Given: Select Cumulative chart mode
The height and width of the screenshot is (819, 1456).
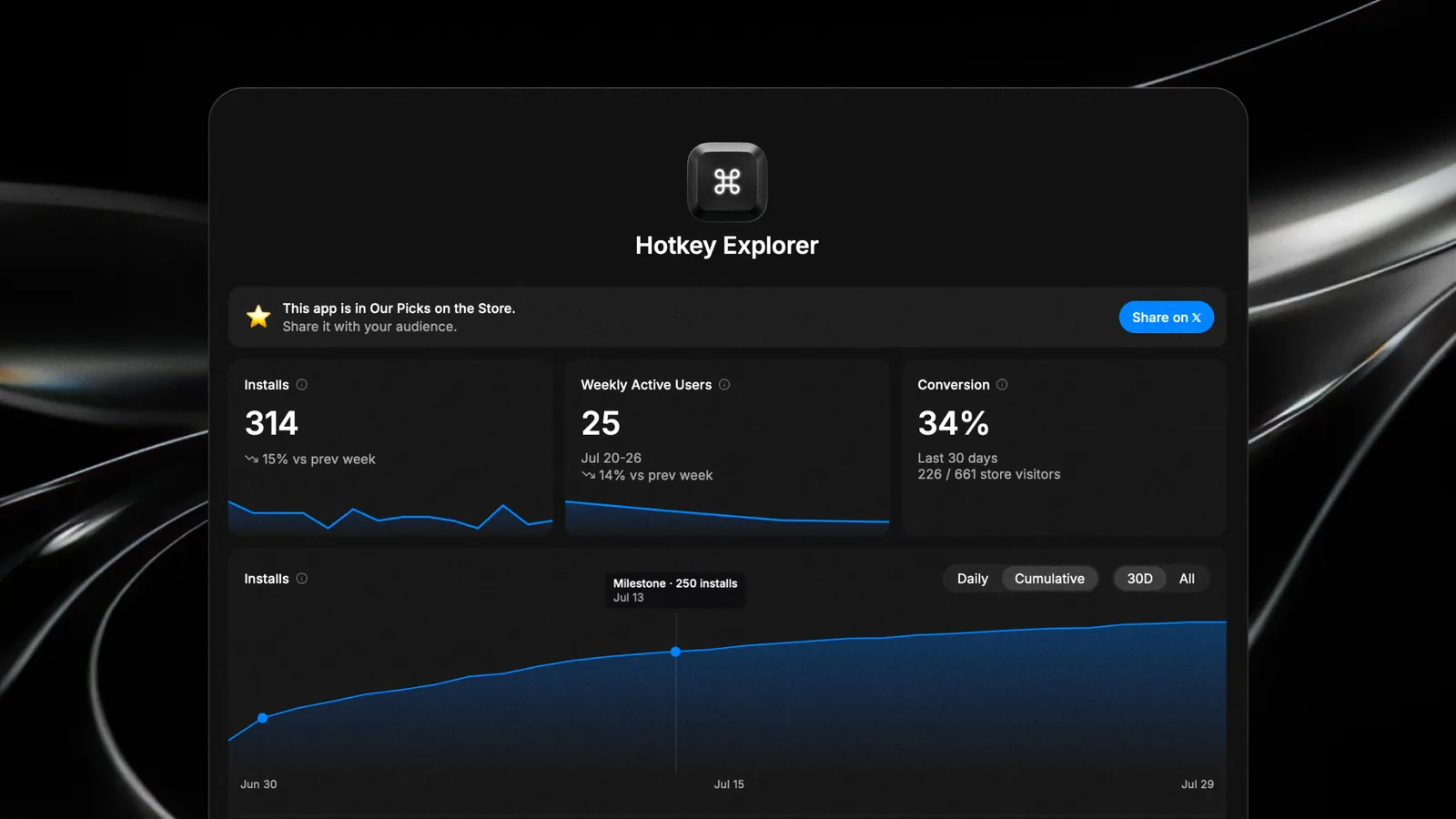Looking at the screenshot, I should pyautogui.click(x=1049, y=579).
